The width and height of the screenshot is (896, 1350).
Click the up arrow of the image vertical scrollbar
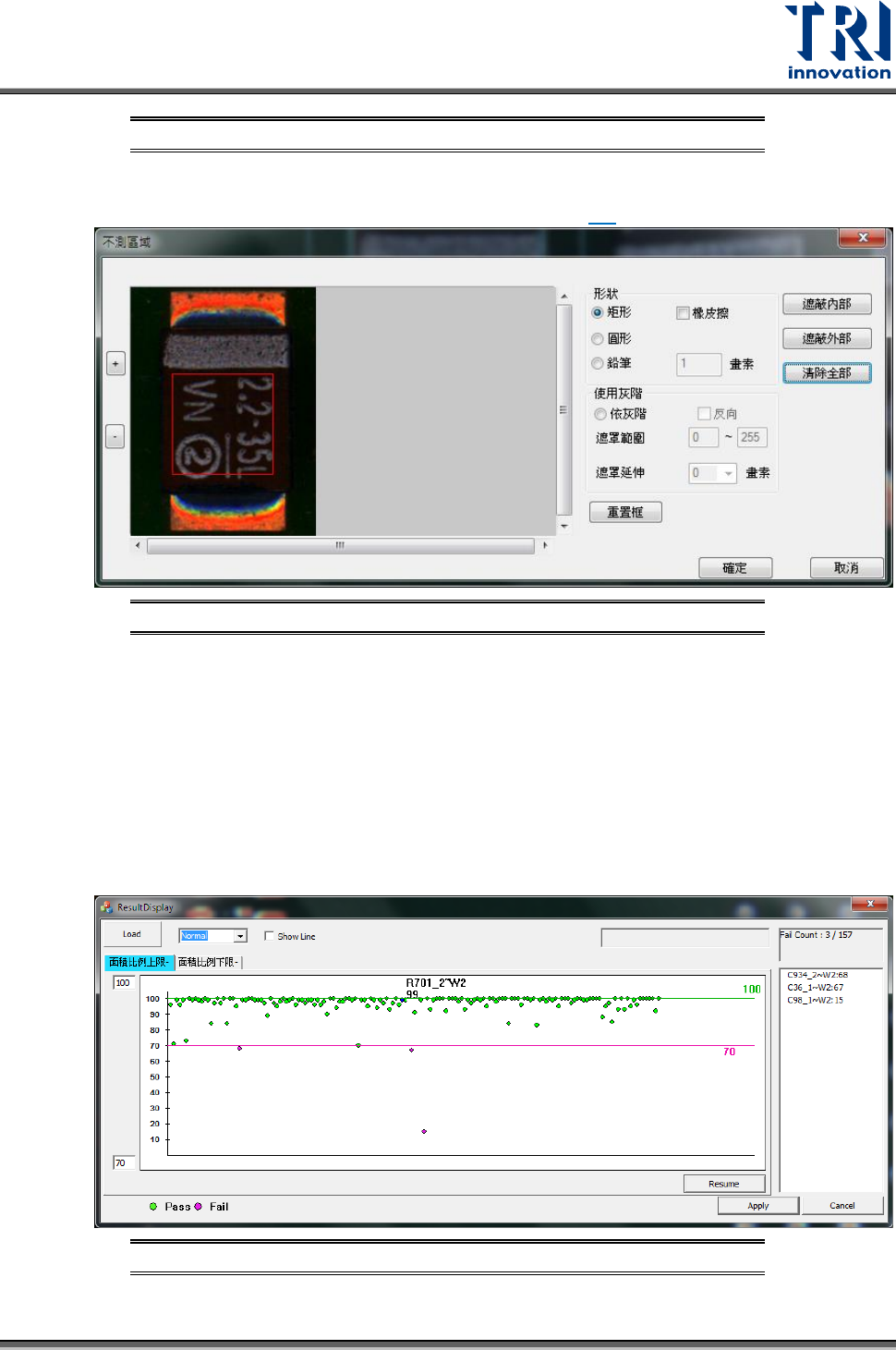[564, 297]
